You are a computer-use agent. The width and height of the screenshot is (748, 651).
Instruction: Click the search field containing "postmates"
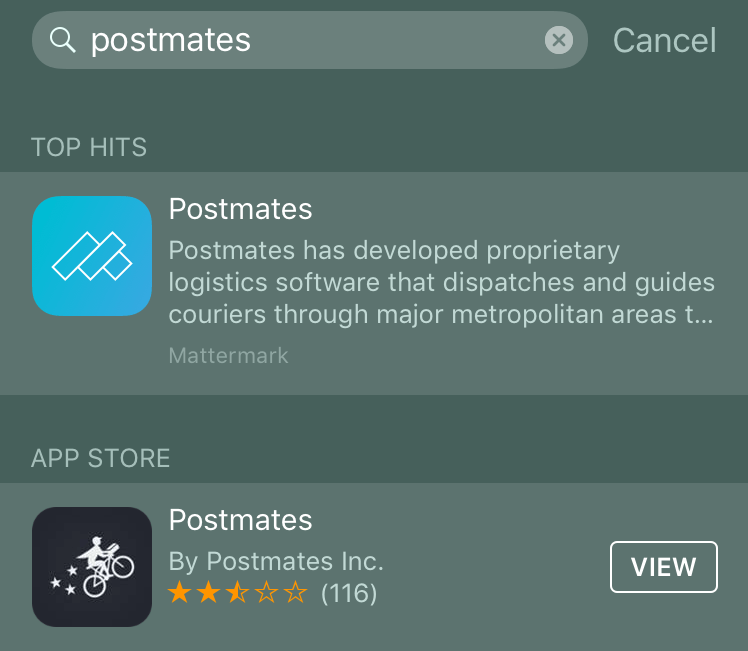click(310, 40)
